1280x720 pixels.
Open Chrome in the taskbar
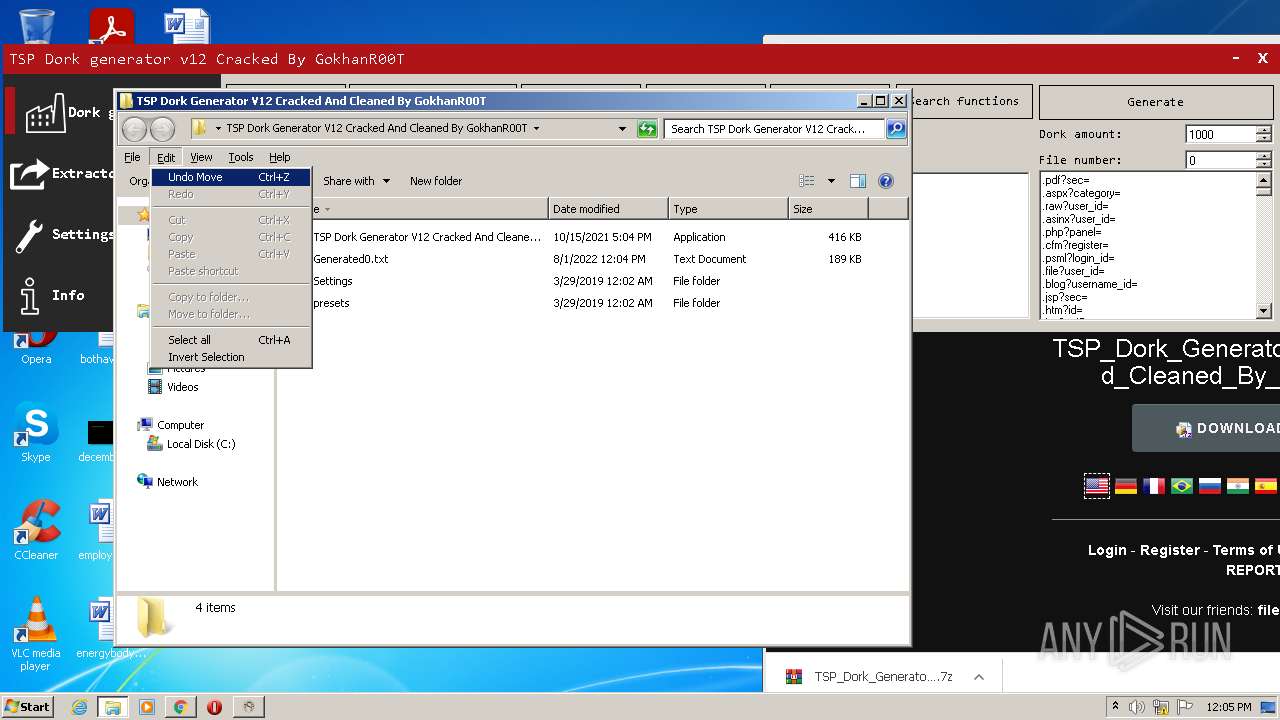(180, 707)
